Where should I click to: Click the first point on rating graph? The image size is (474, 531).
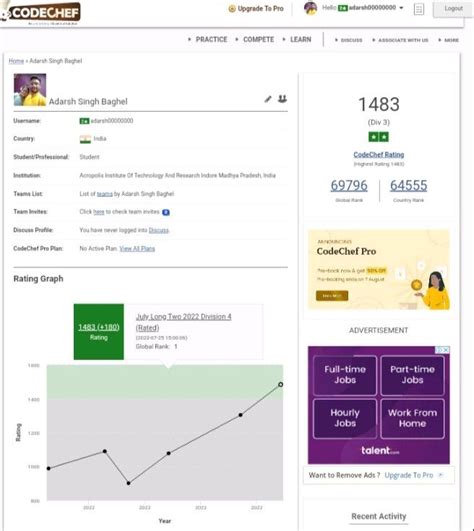pyautogui.click(x=48, y=468)
